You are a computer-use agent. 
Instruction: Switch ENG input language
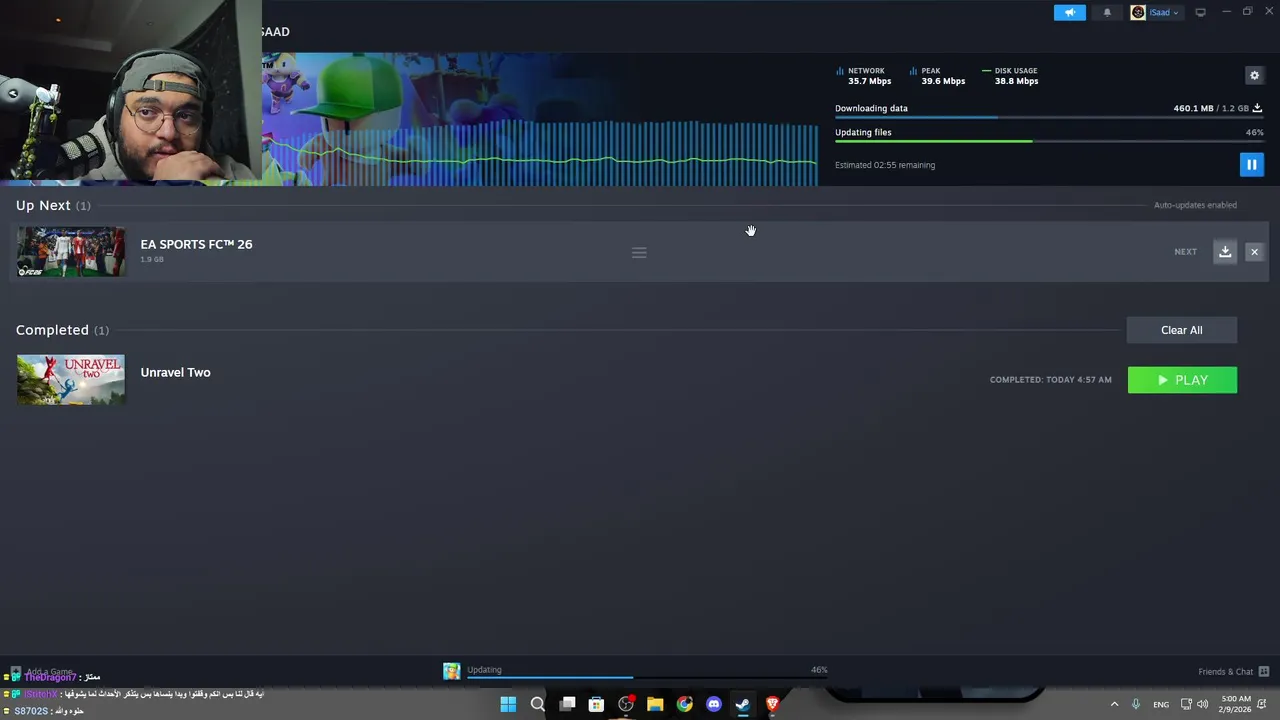point(1161,704)
